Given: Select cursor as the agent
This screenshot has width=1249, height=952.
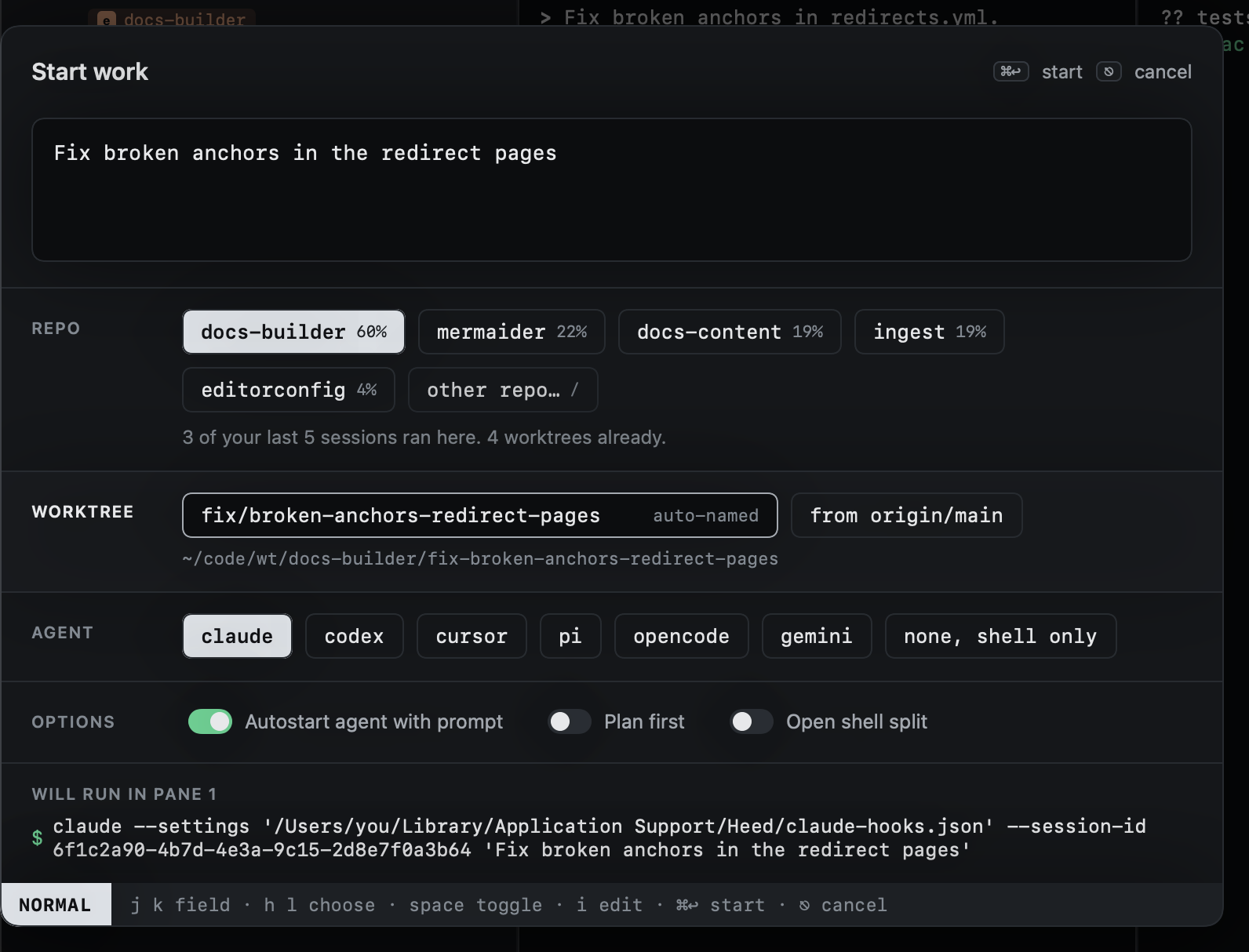Looking at the screenshot, I should pos(472,636).
